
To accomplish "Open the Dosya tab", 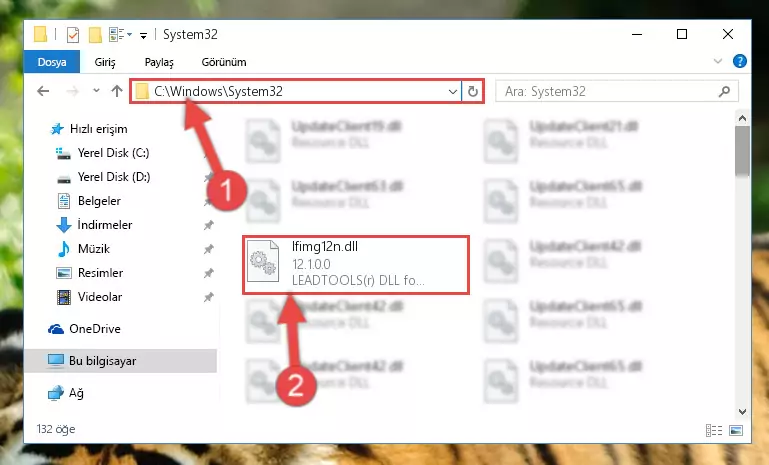I will coord(52,62).
